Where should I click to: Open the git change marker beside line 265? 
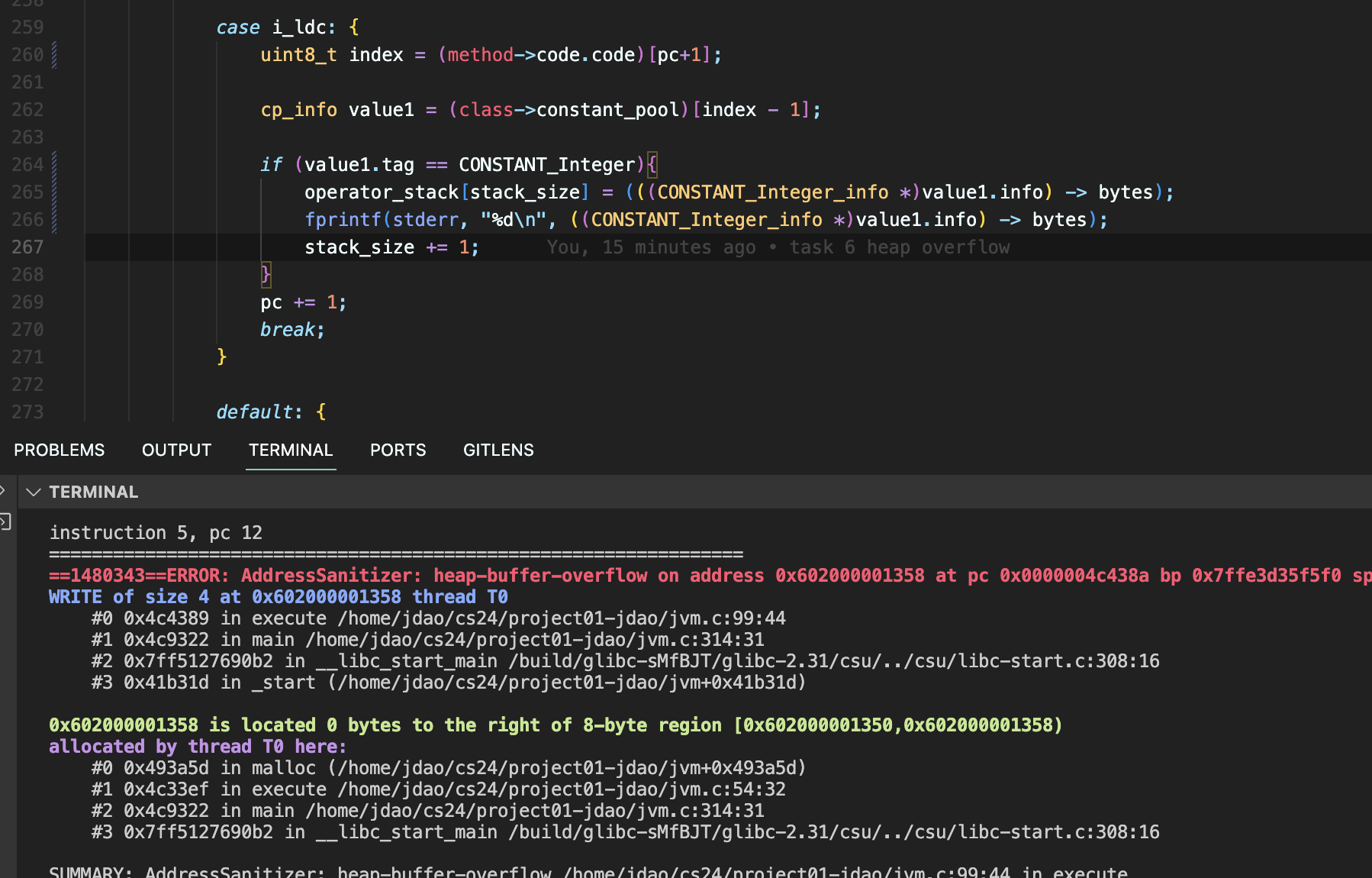coord(54,192)
